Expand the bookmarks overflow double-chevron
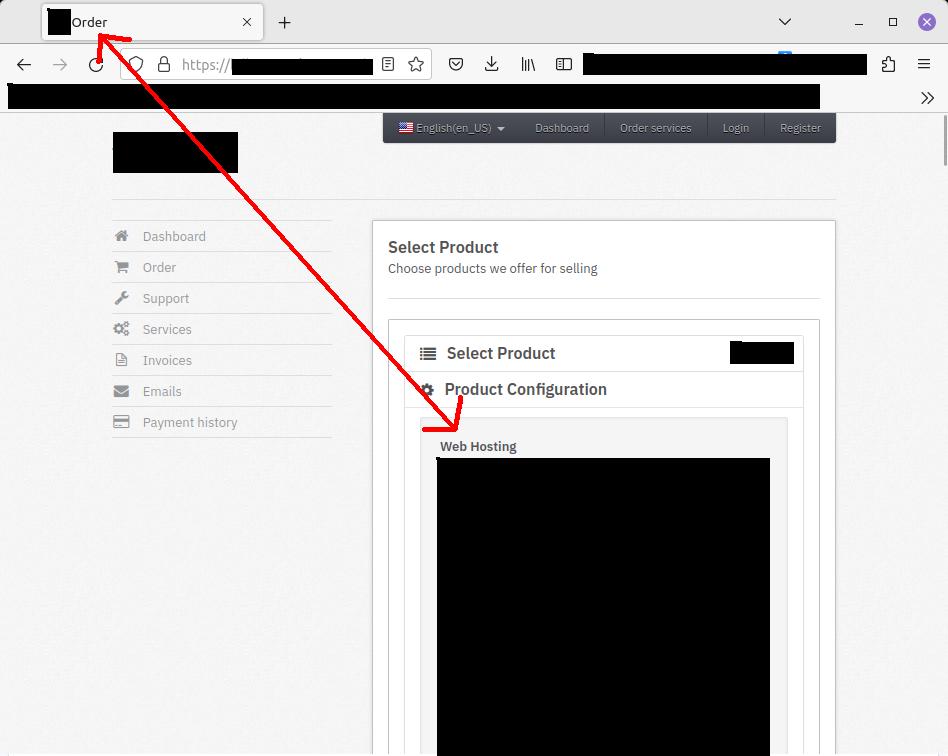This screenshot has width=948, height=756. tap(927, 97)
